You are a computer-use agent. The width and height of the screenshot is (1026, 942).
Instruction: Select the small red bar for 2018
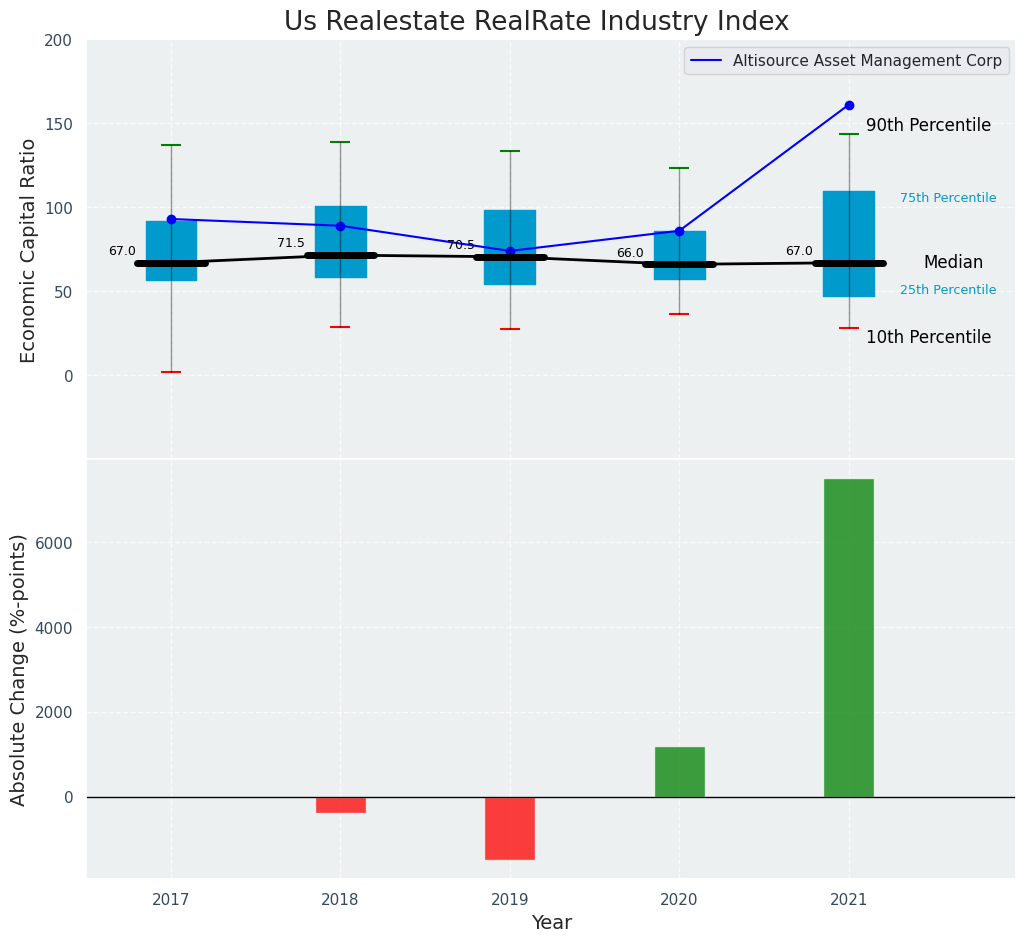pos(340,805)
